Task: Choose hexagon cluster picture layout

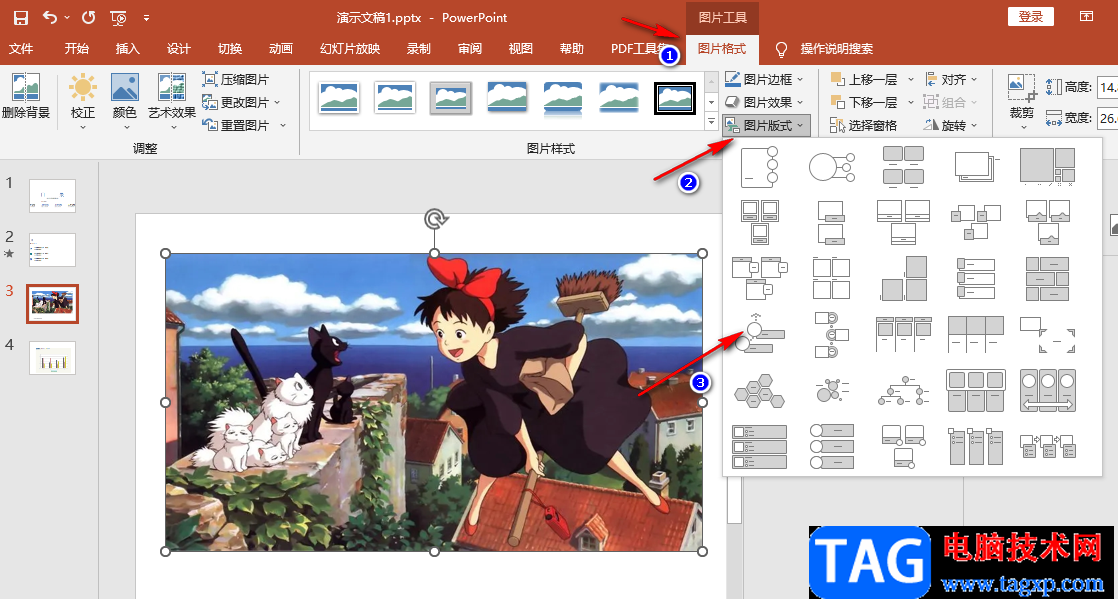Action: [x=759, y=392]
